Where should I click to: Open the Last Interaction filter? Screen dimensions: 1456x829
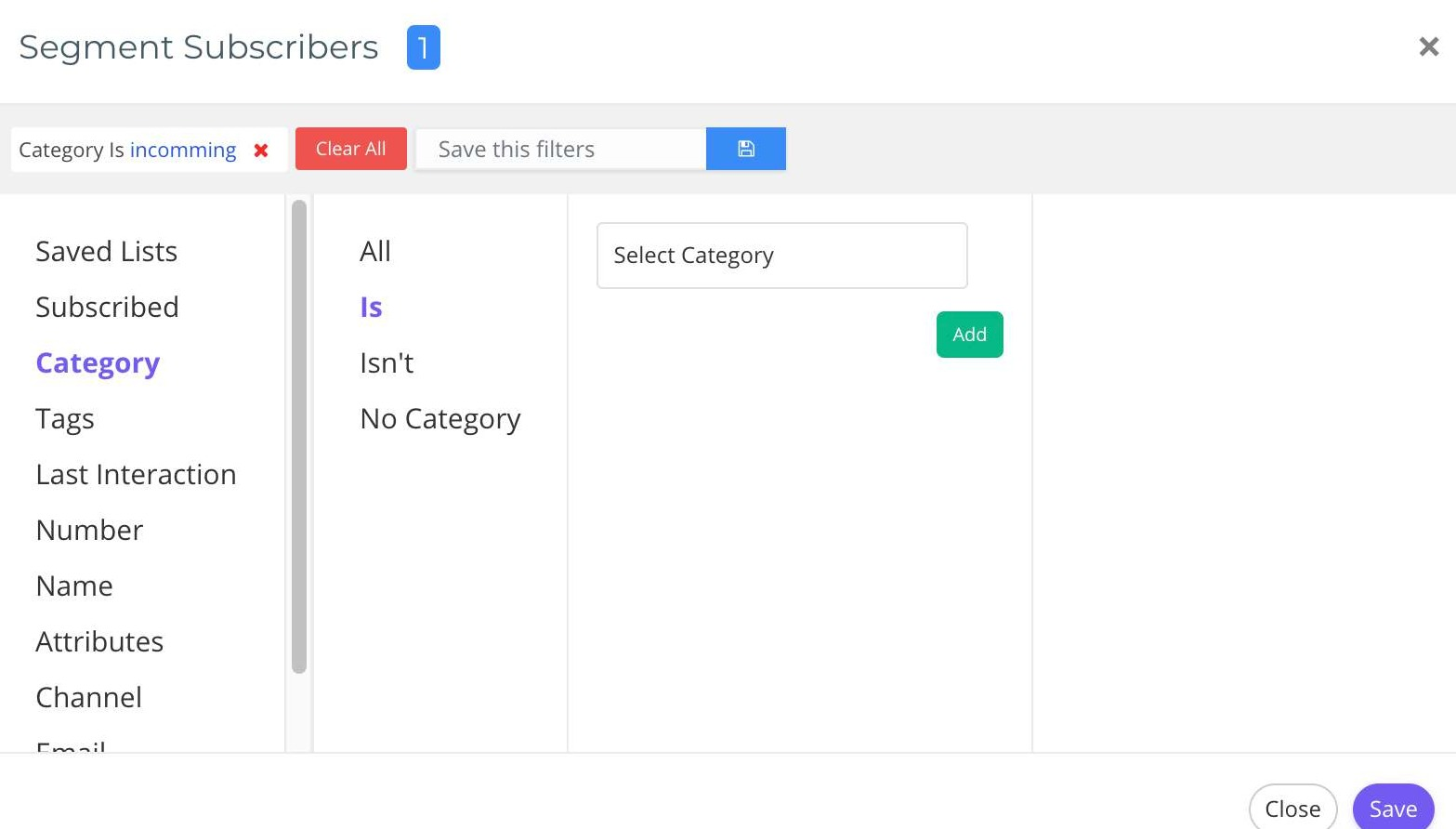(136, 474)
